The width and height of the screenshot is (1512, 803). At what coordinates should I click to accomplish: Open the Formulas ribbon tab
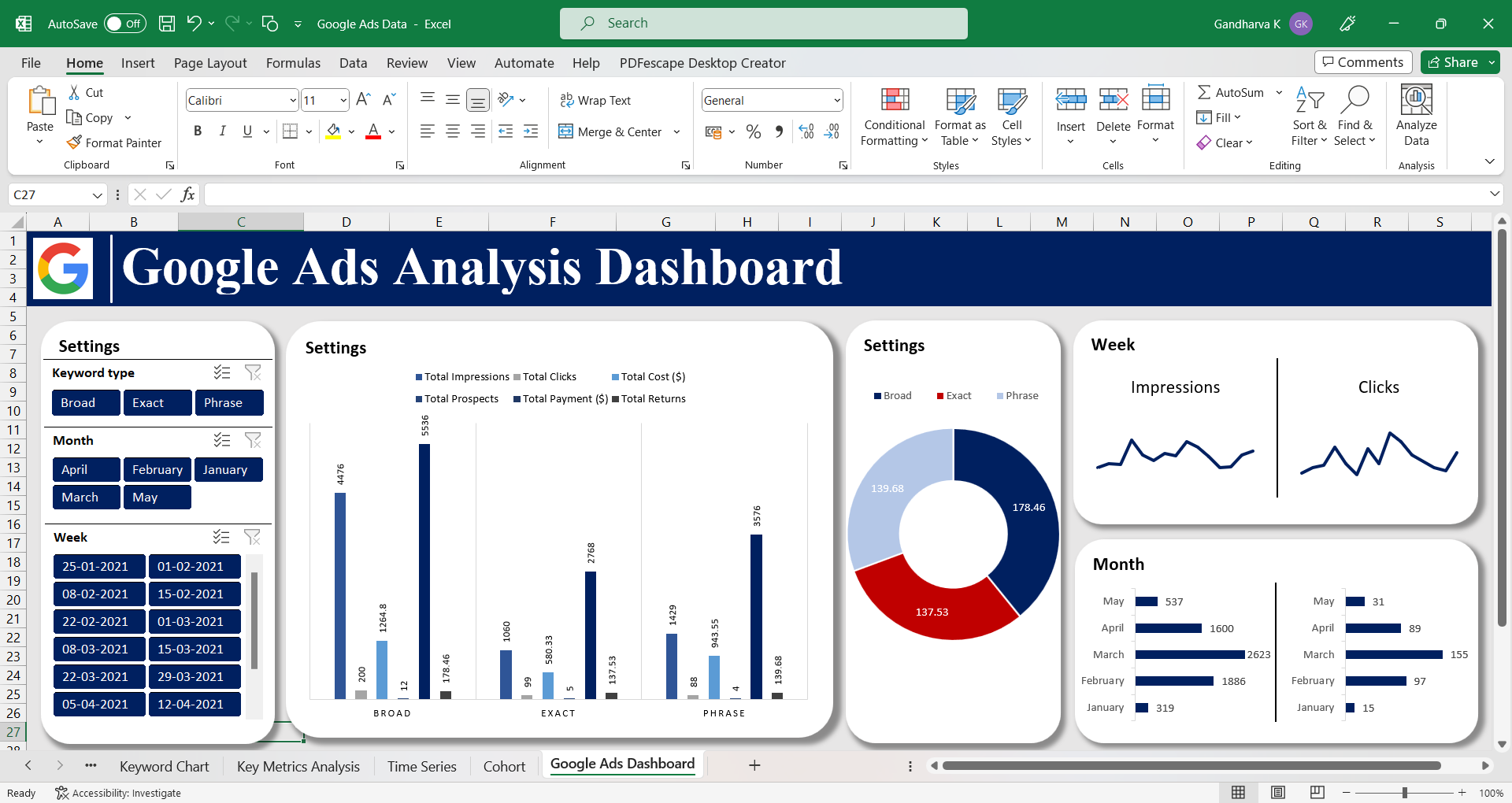(x=293, y=63)
